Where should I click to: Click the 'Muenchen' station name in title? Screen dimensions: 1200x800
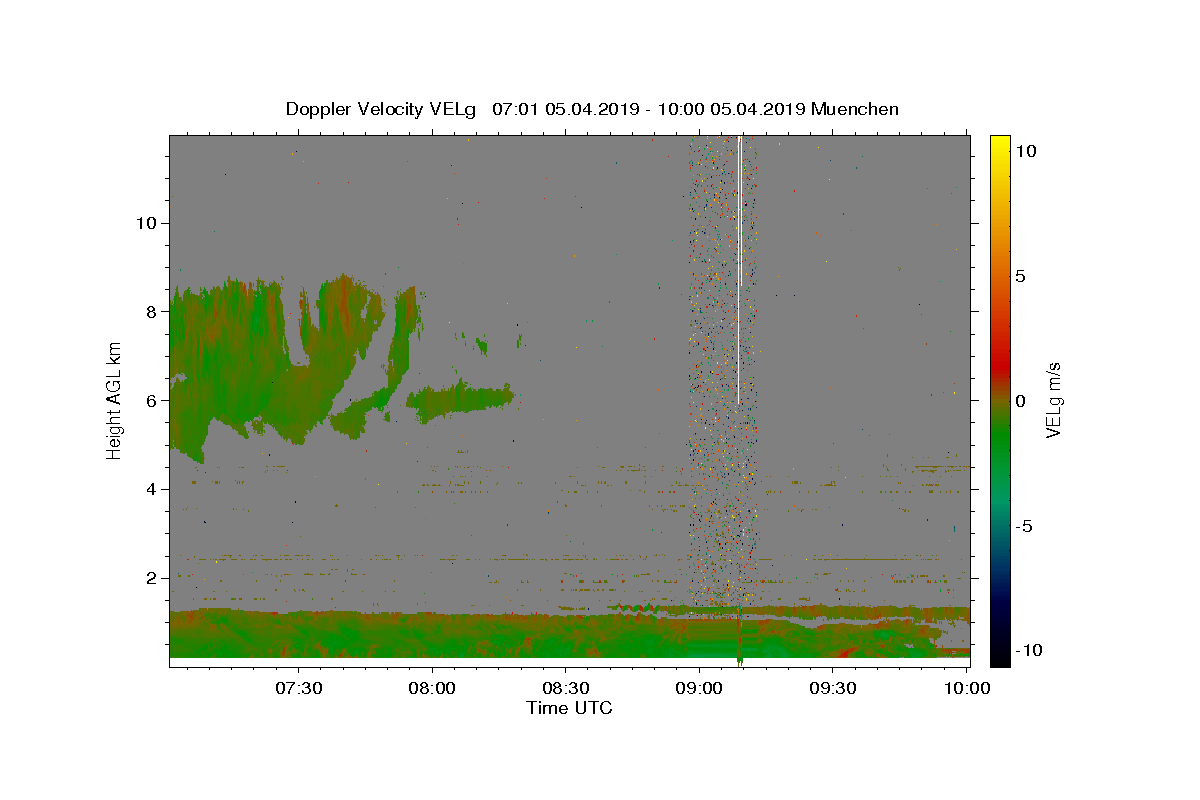click(x=855, y=109)
